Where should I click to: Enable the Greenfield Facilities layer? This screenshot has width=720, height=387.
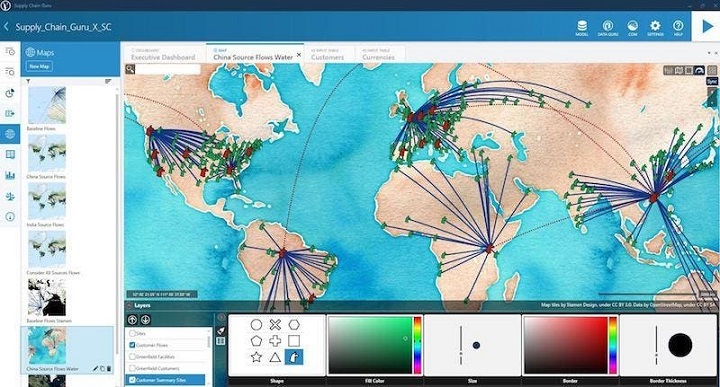tap(132, 356)
